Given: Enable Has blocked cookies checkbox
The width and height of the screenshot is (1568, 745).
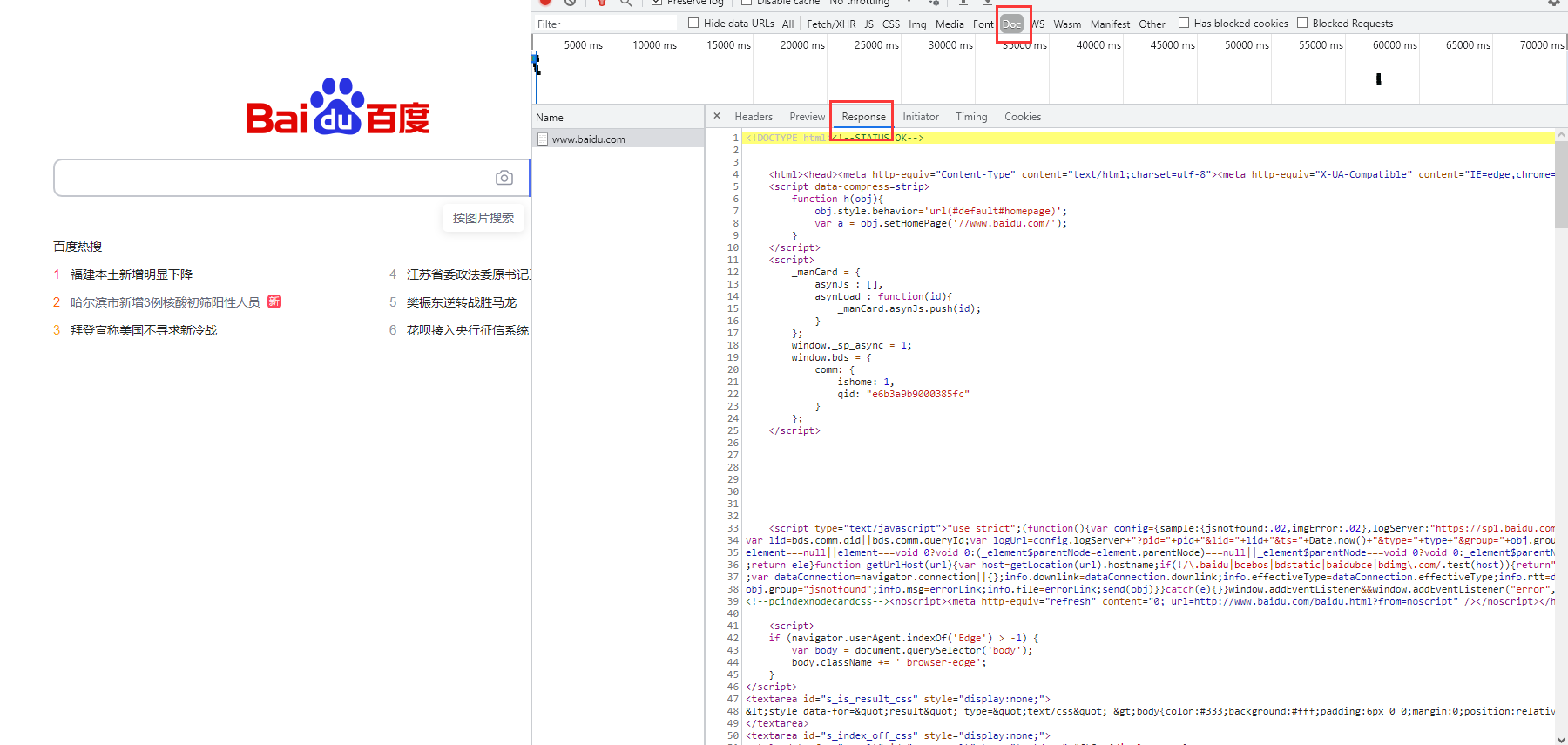Looking at the screenshot, I should coord(1184,24).
